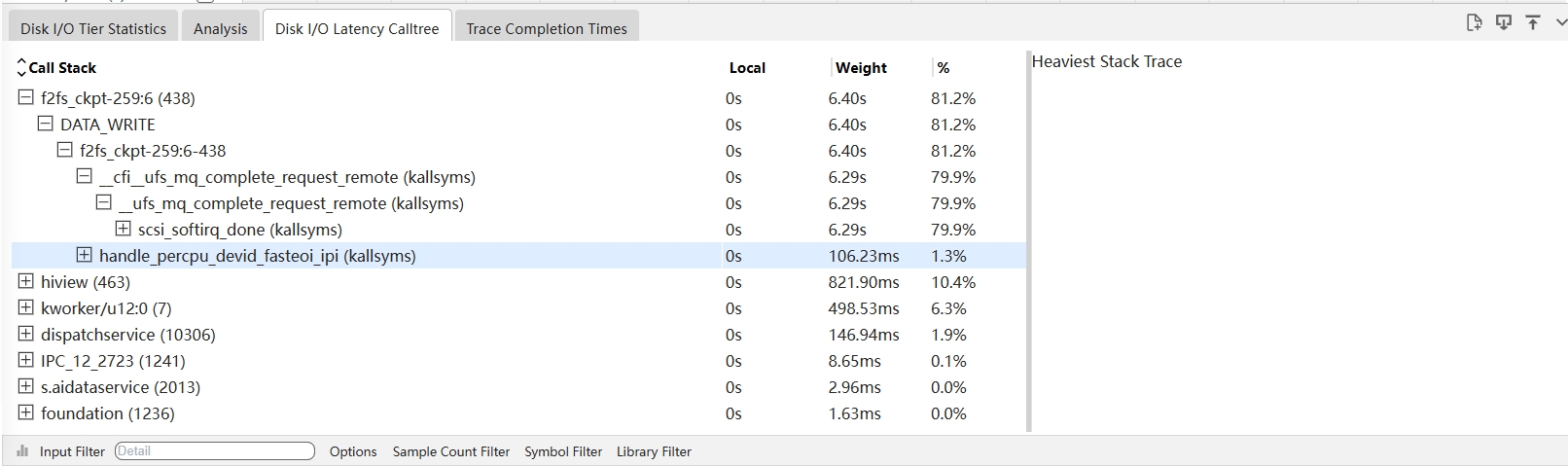Sort by the Weight column header
The height and width of the screenshot is (466, 1568).
861,68
